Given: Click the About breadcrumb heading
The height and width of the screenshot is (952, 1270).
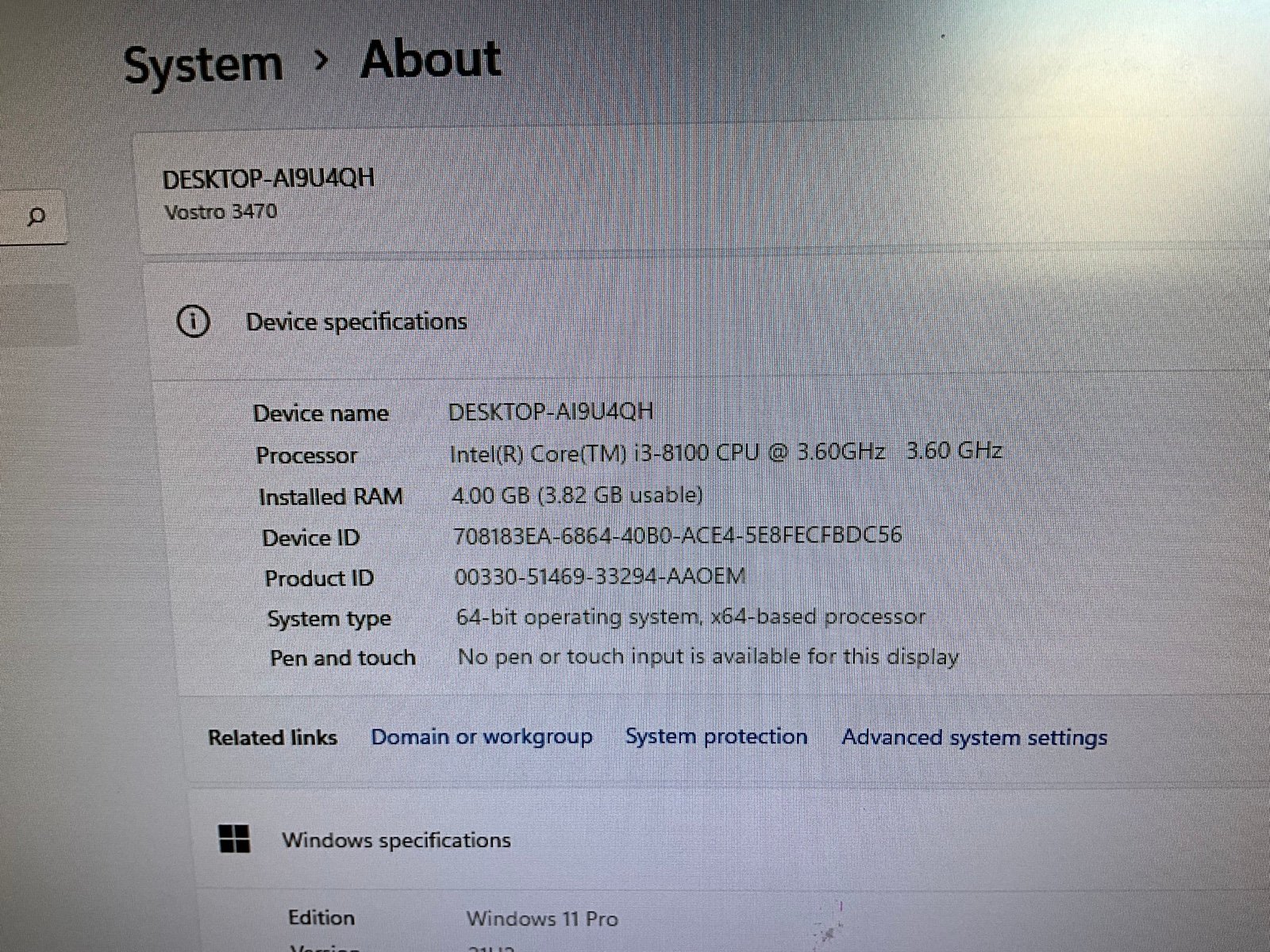Looking at the screenshot, I should (431, 59).
